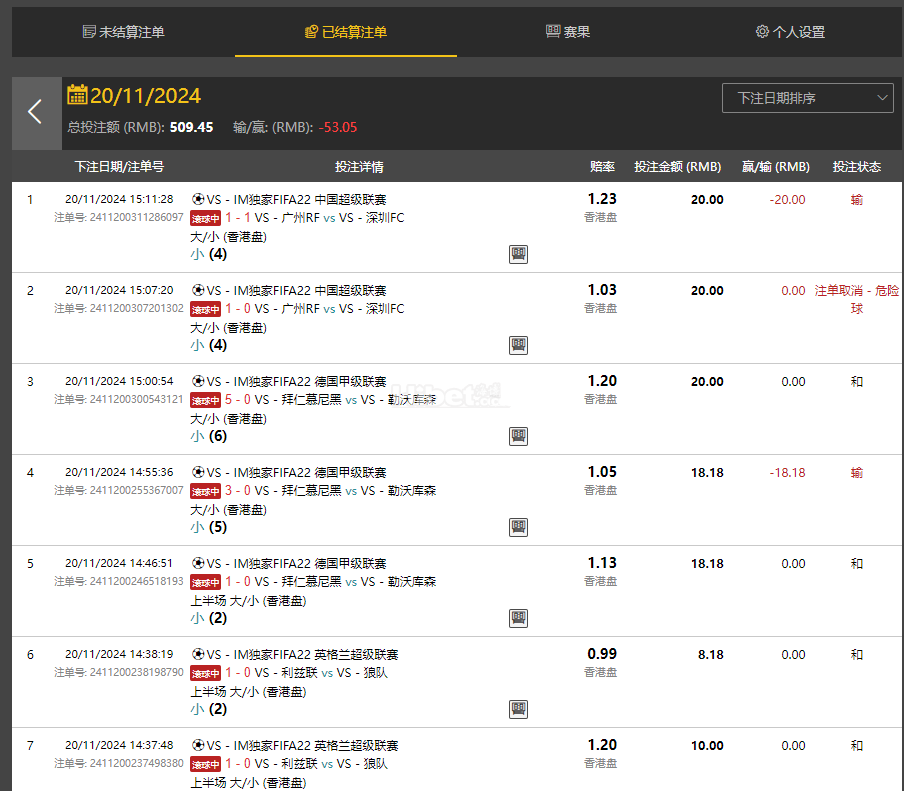Open calendar icon next to 20/11/2024
The width and height of the screenshot is (904, 791).
point(77,95)
